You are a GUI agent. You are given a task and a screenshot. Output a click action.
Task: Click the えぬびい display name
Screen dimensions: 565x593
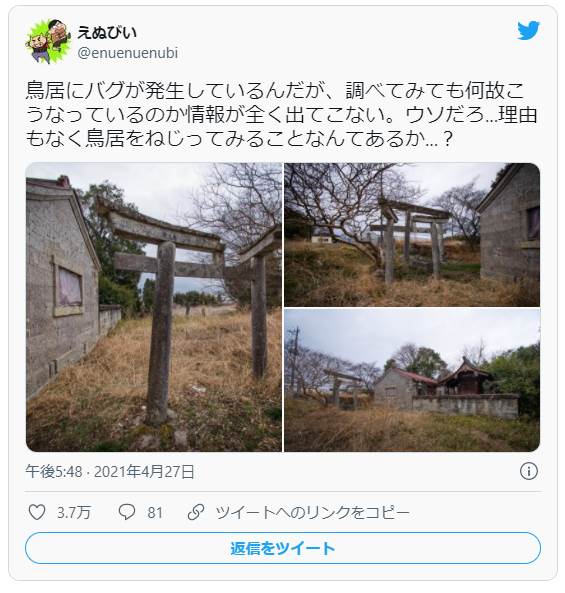point(107,33)
